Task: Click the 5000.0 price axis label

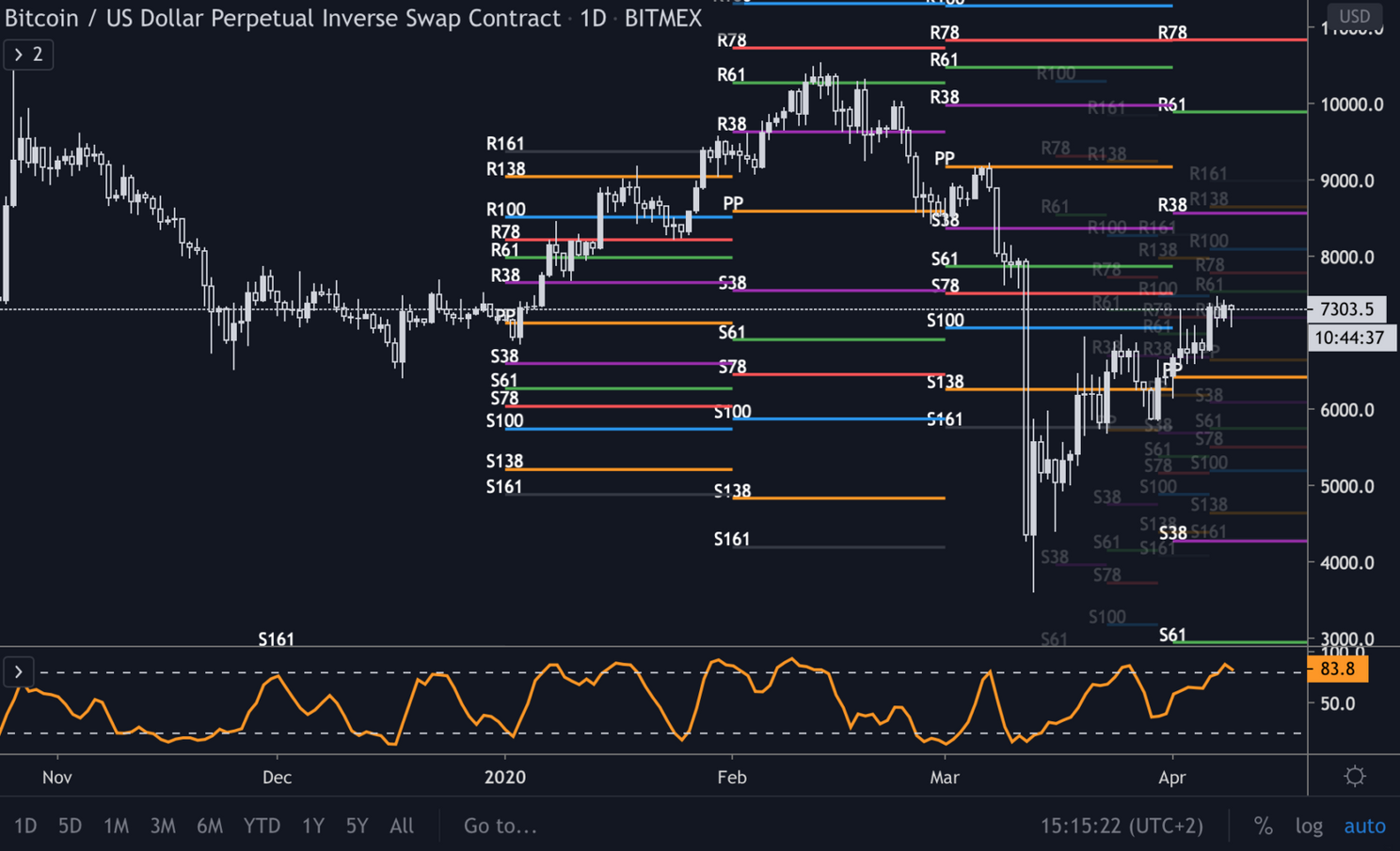Action: [1347, 486]
